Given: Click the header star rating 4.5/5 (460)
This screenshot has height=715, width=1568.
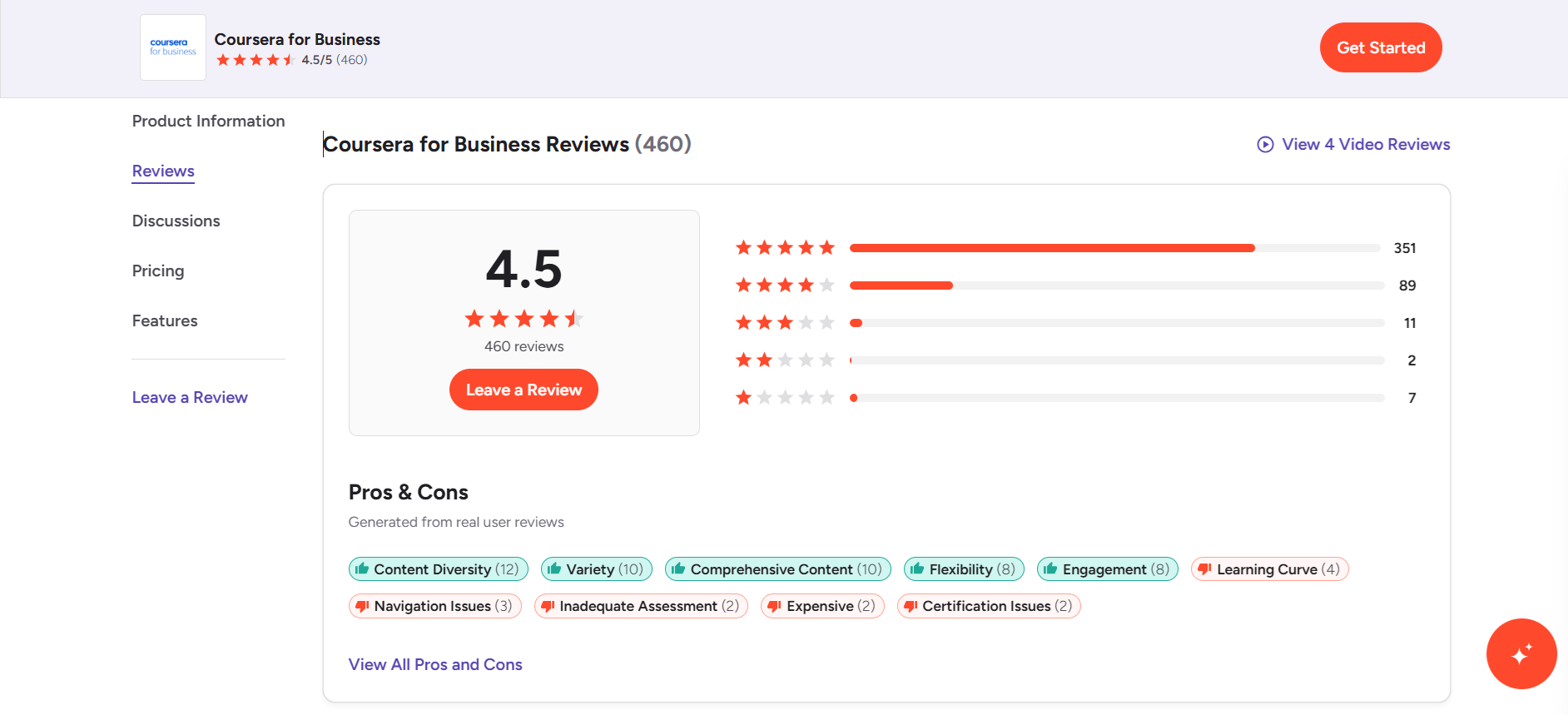Looking at the screenshot, I should tap(291, 60).
